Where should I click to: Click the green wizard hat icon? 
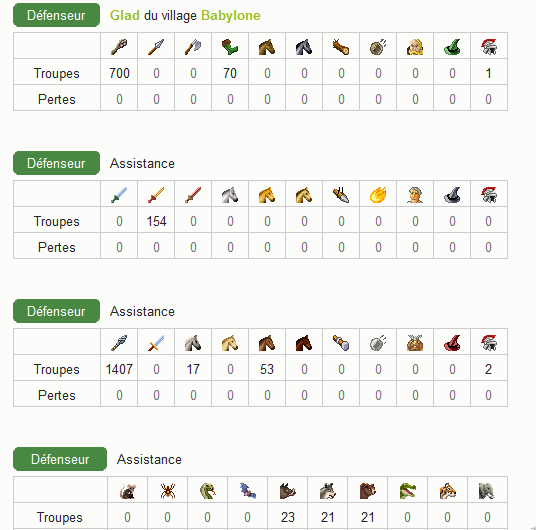pos(452,47)
